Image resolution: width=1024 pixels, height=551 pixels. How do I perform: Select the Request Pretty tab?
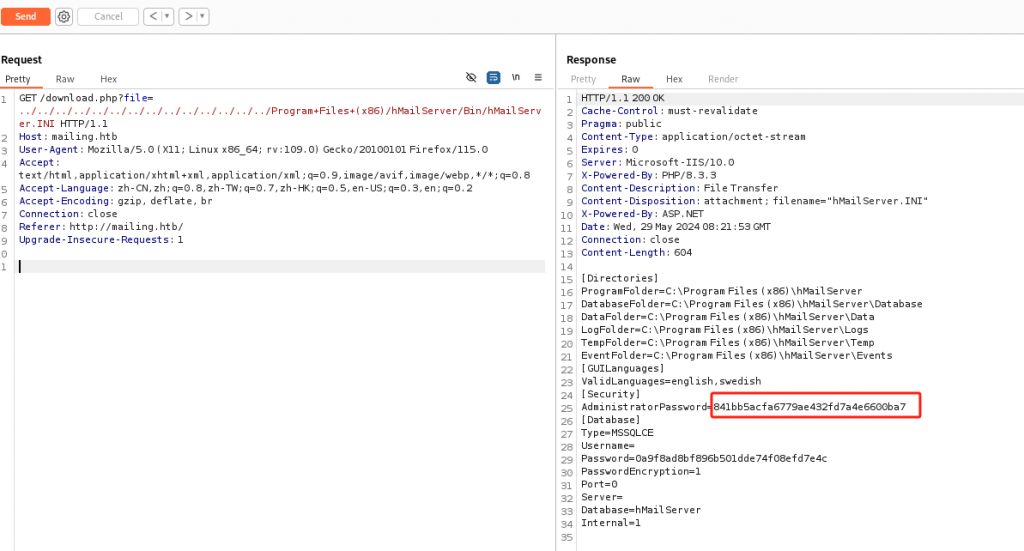(18, 79)
